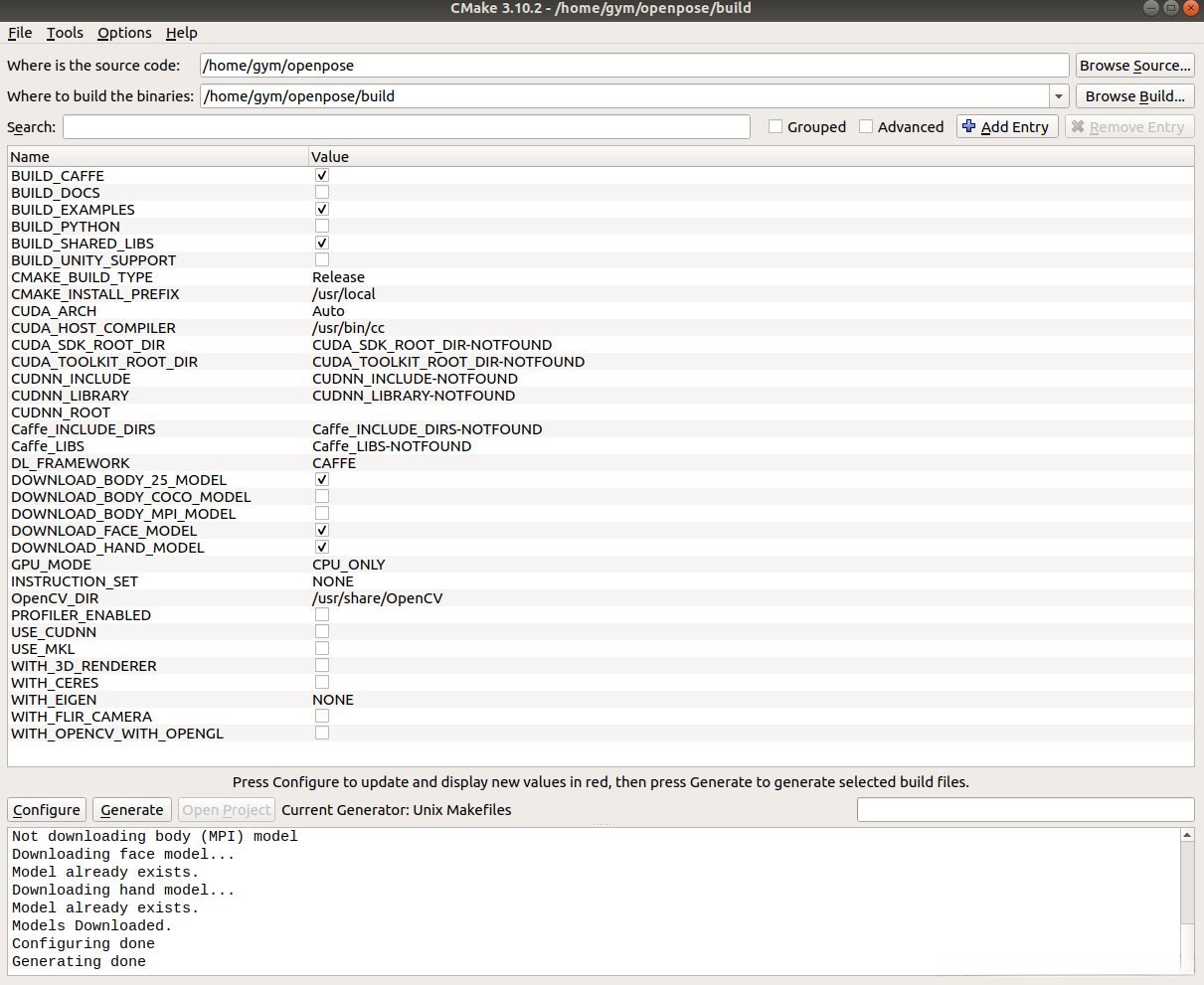Click the 'Configuring done' log line
This screenshot has height=985, width=1204.
pyautogui.click(x=84, y=943)
